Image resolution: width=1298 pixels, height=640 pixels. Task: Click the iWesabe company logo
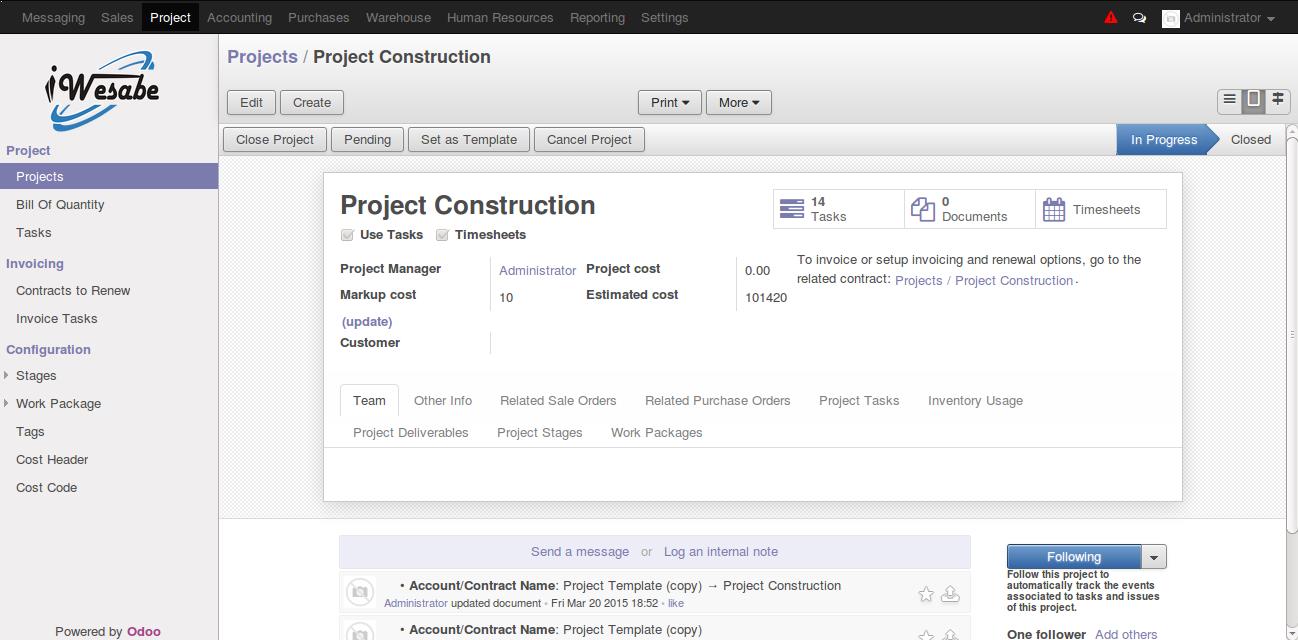[102, 90]
